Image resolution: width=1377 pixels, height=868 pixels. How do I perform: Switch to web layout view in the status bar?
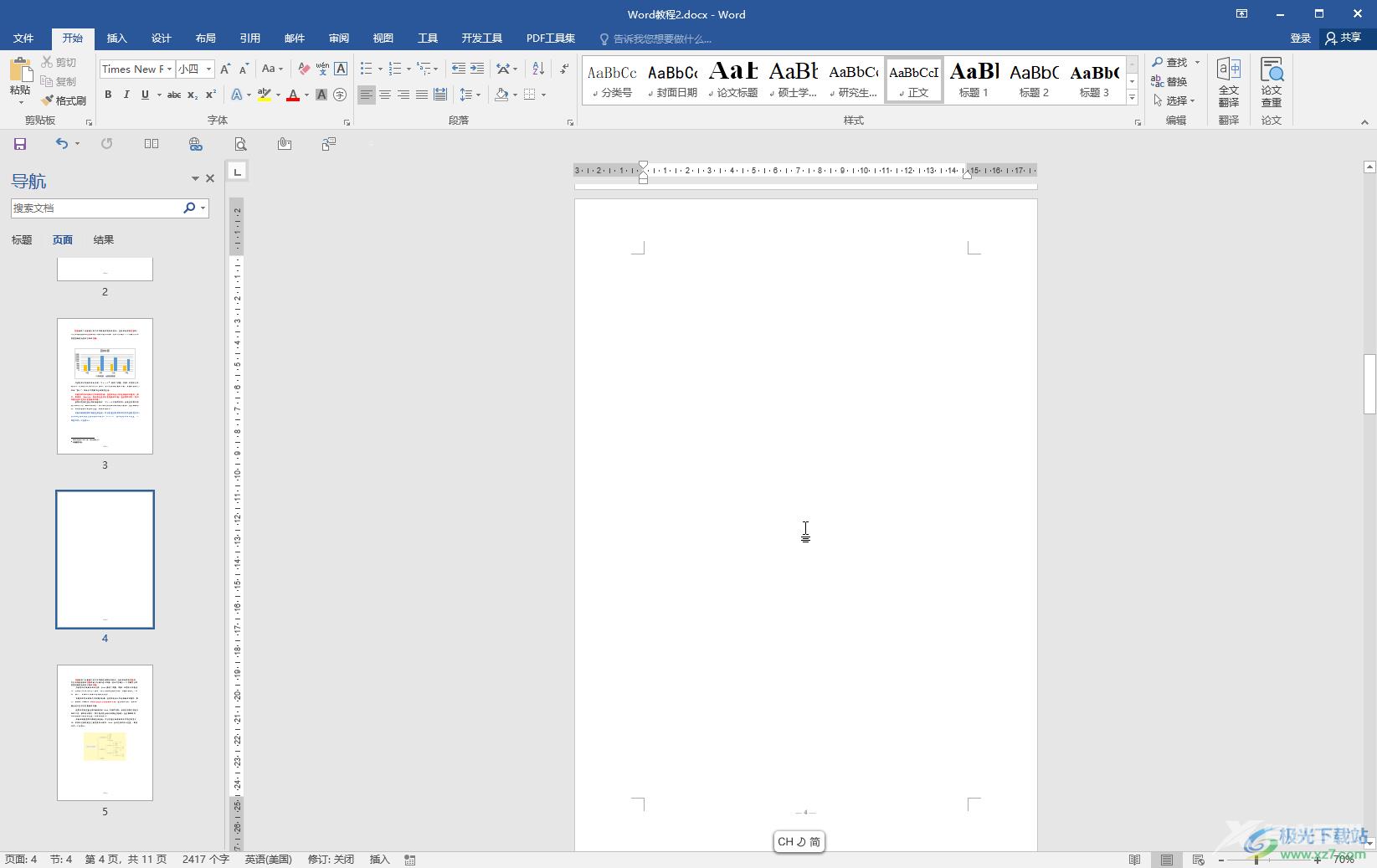1198,860
